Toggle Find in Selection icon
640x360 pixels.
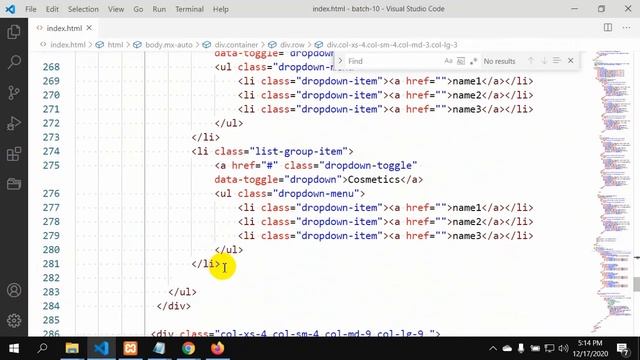point(556,61)
